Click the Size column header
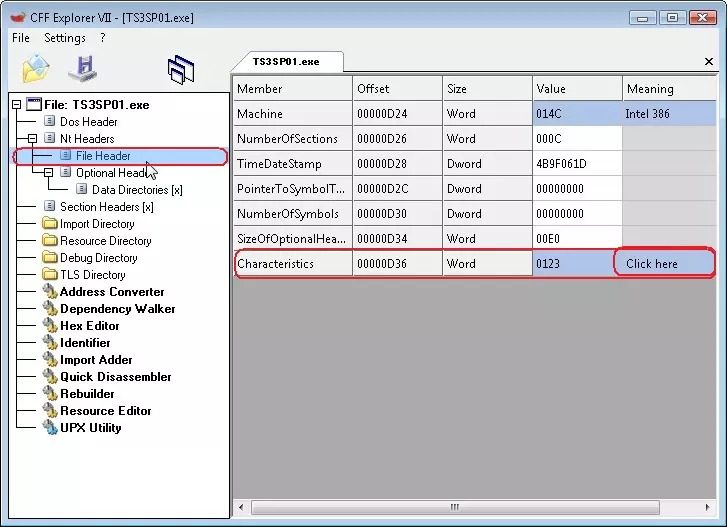727x527 pixels. 488,89
